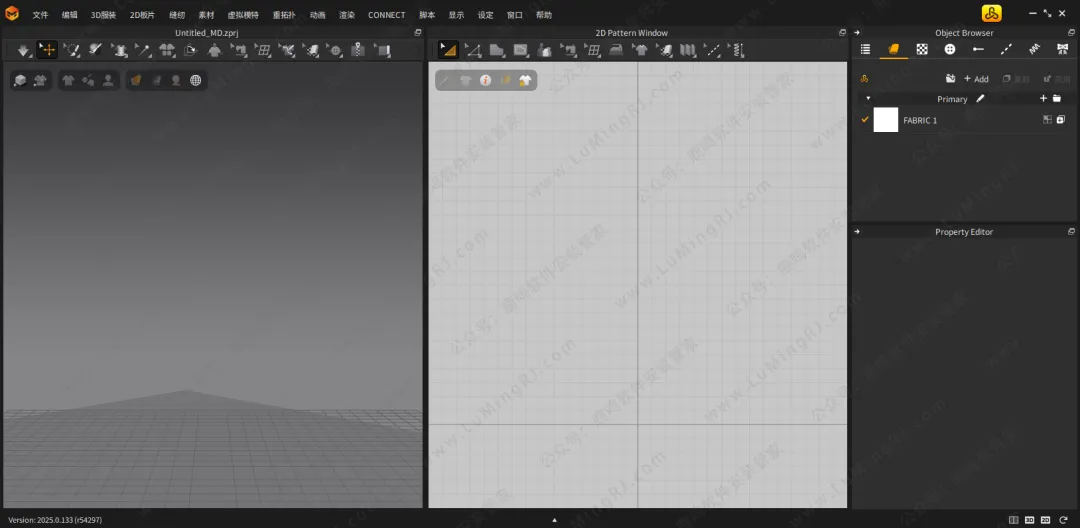
Task: Toggle the garment display icon in 3D view
Action: tap(68, 80)
